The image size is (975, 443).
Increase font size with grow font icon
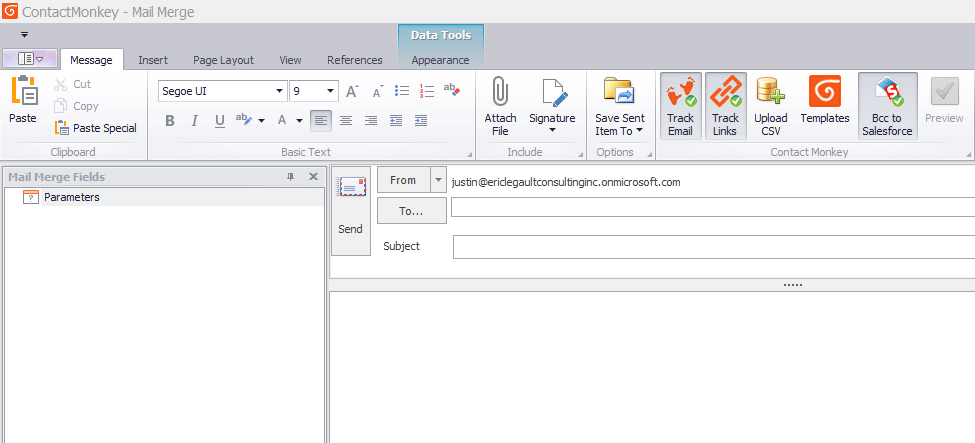coord(352,91)
